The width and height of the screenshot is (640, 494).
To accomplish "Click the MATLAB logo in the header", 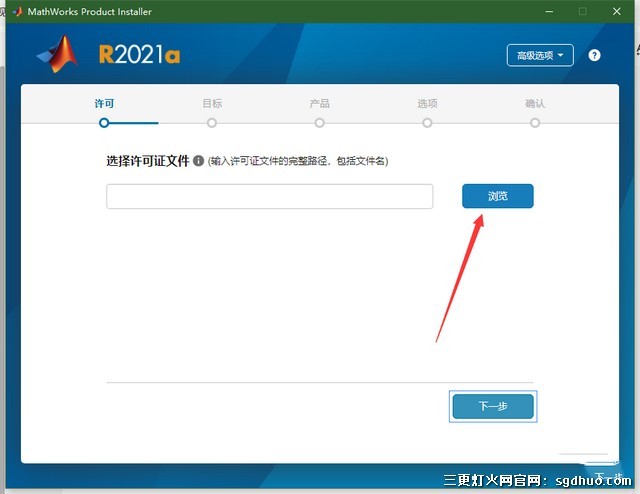I will (58, 54).
